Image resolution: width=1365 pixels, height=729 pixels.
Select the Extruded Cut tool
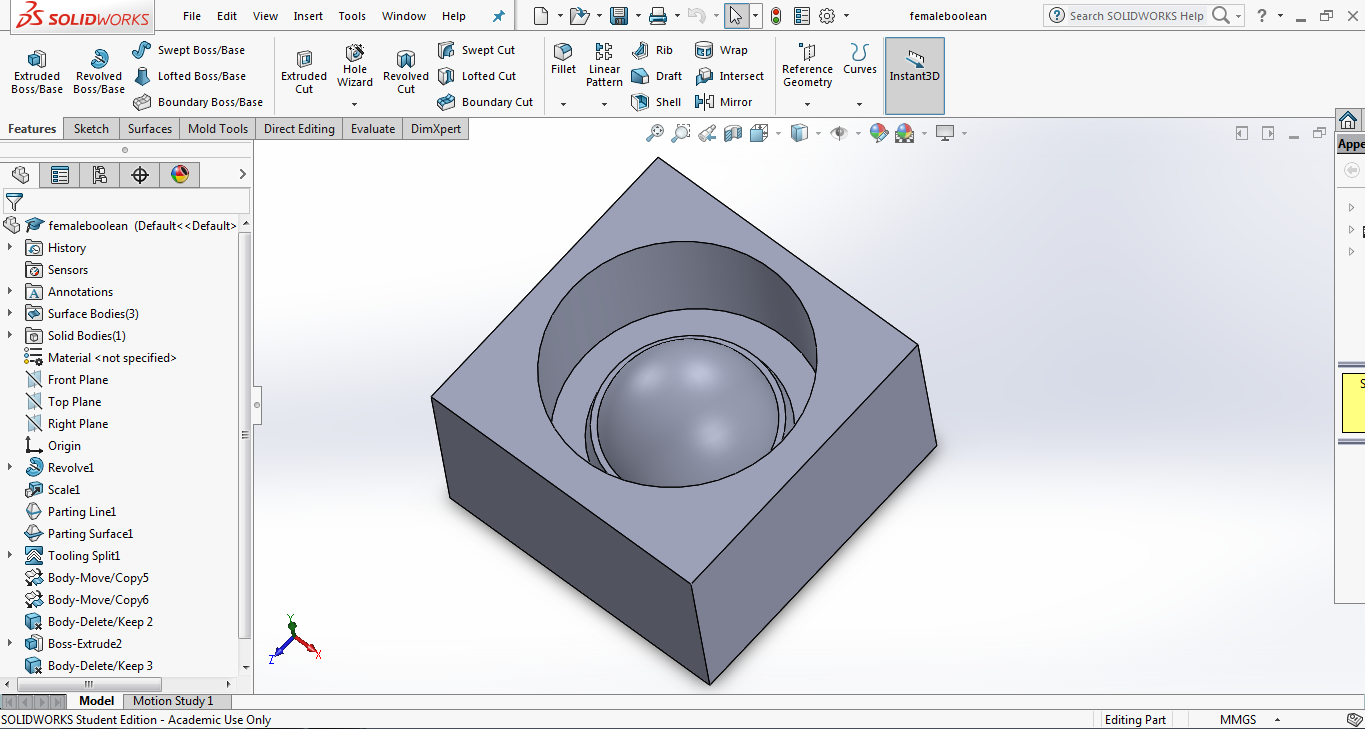pos(304,72)
